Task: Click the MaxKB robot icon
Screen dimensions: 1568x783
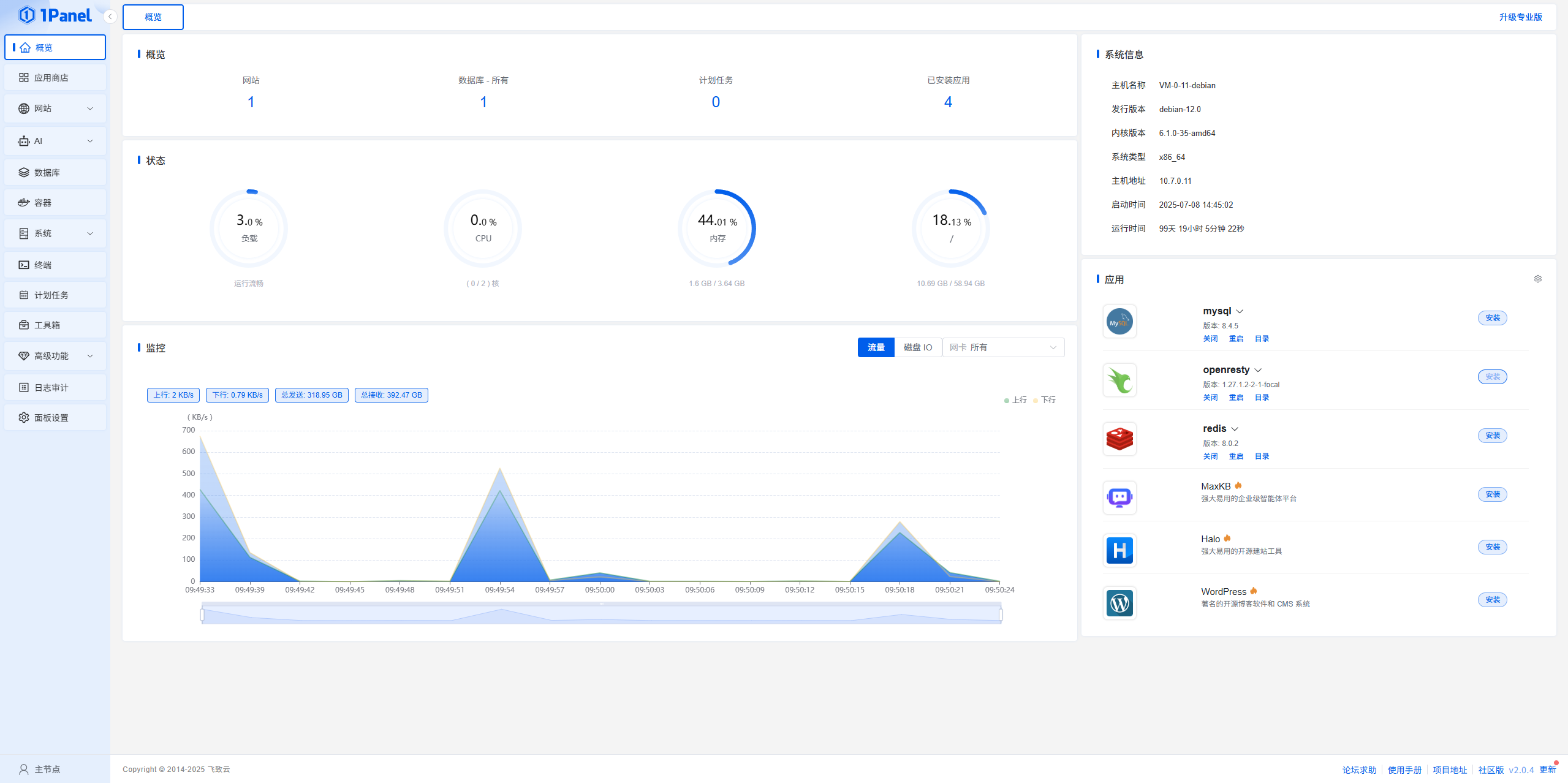Action: (x=1119, y=497)
